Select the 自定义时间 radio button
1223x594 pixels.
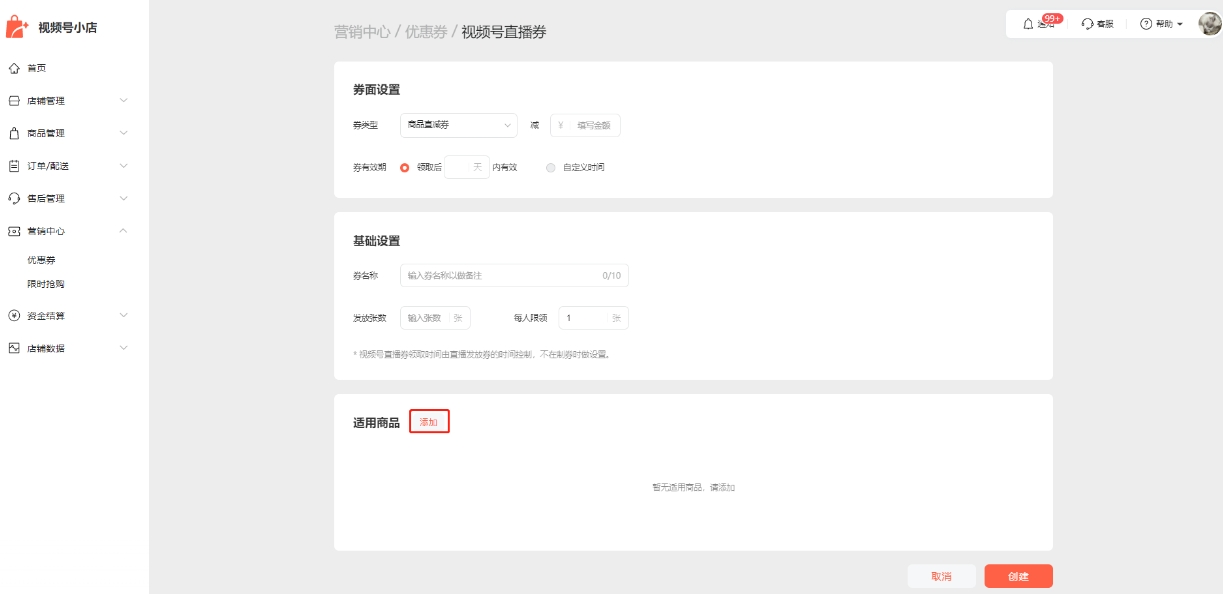pos(551,167)
